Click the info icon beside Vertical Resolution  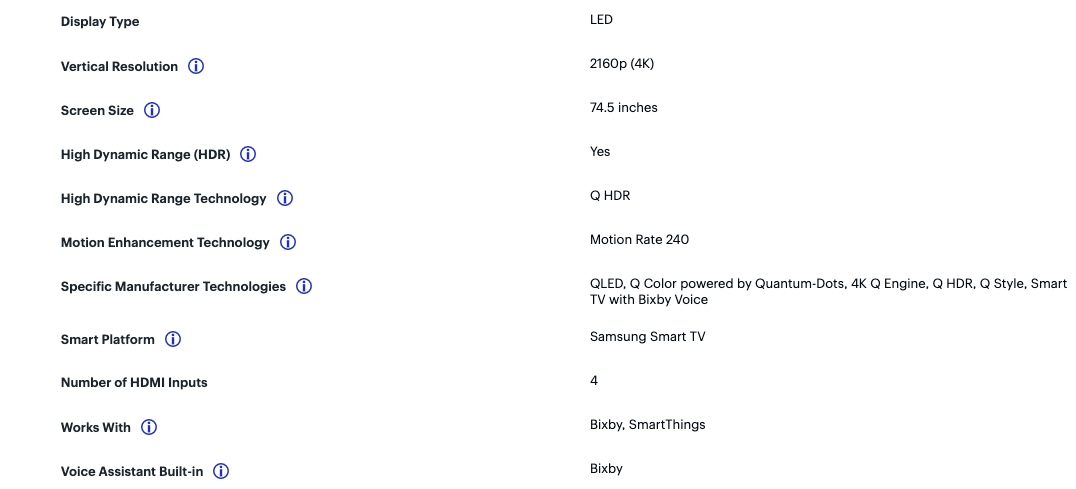[x=196, y=66]
